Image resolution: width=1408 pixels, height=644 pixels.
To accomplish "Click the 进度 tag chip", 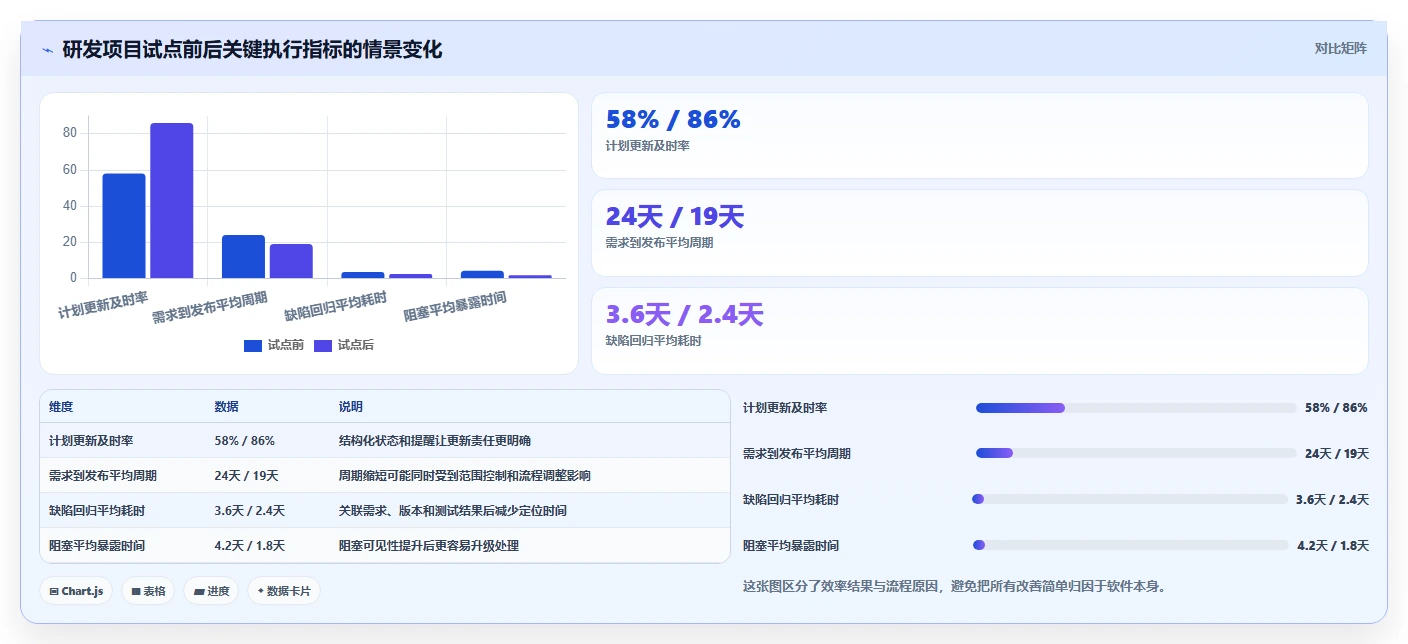I will (x=211, y=591).
